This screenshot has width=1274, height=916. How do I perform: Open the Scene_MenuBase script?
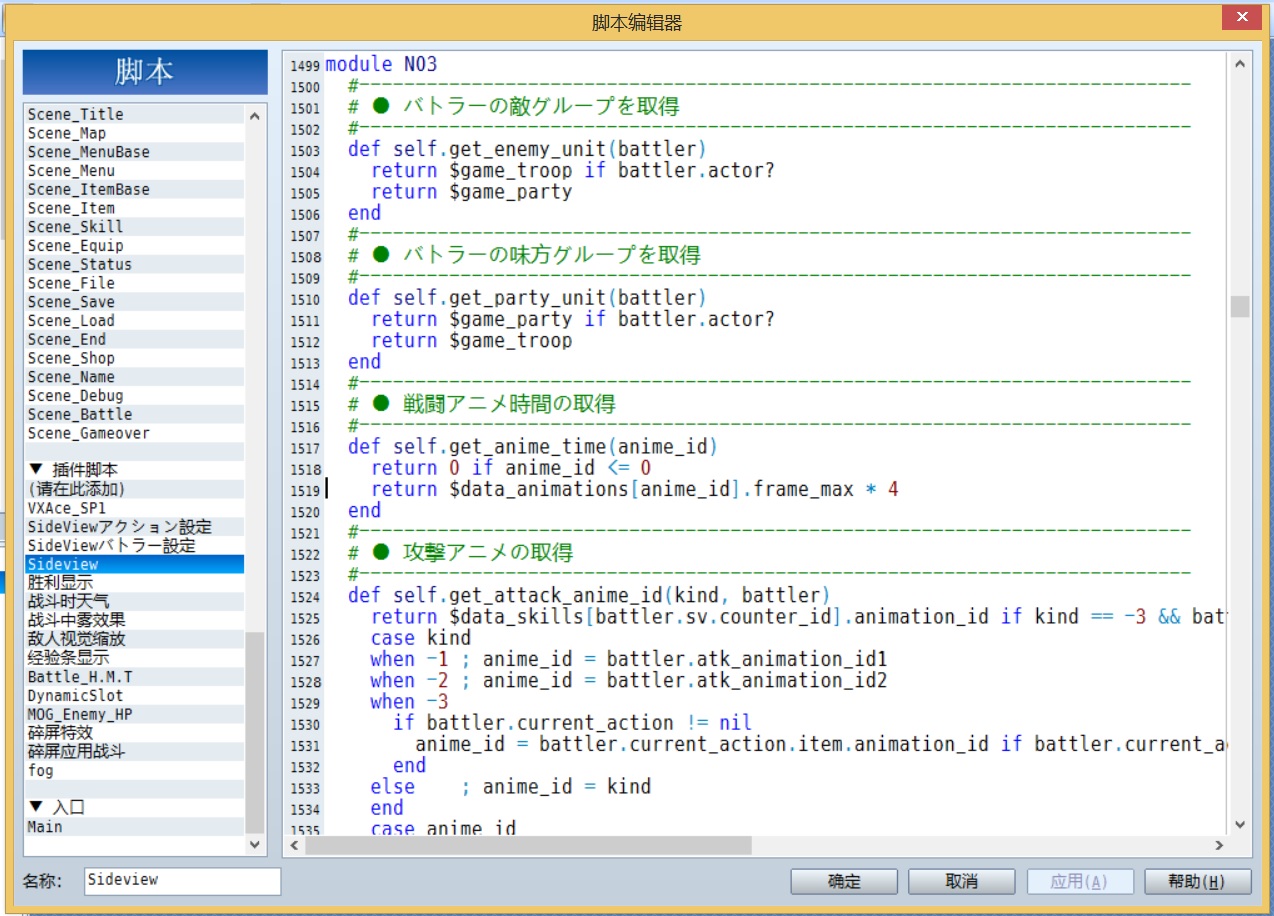pos(134,152)
